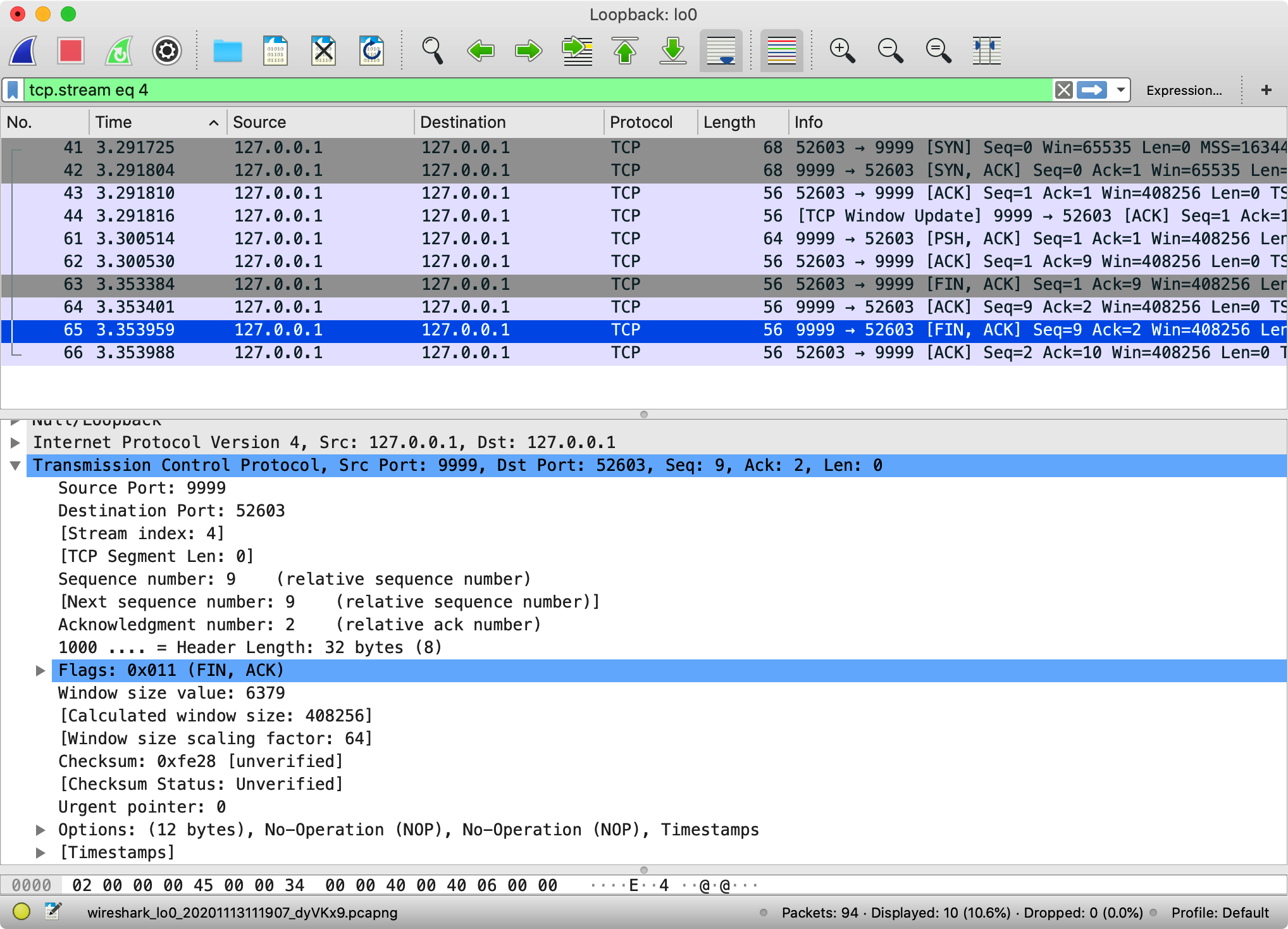The height and width of the screenshot is (929, 1288).
Task: Toggle the display filter bookmark icon
Action: [x=13, y=90]
